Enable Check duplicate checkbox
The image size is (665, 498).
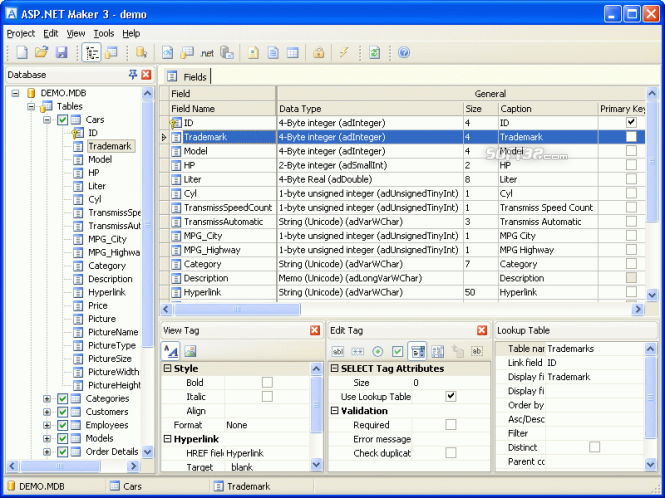451,453
